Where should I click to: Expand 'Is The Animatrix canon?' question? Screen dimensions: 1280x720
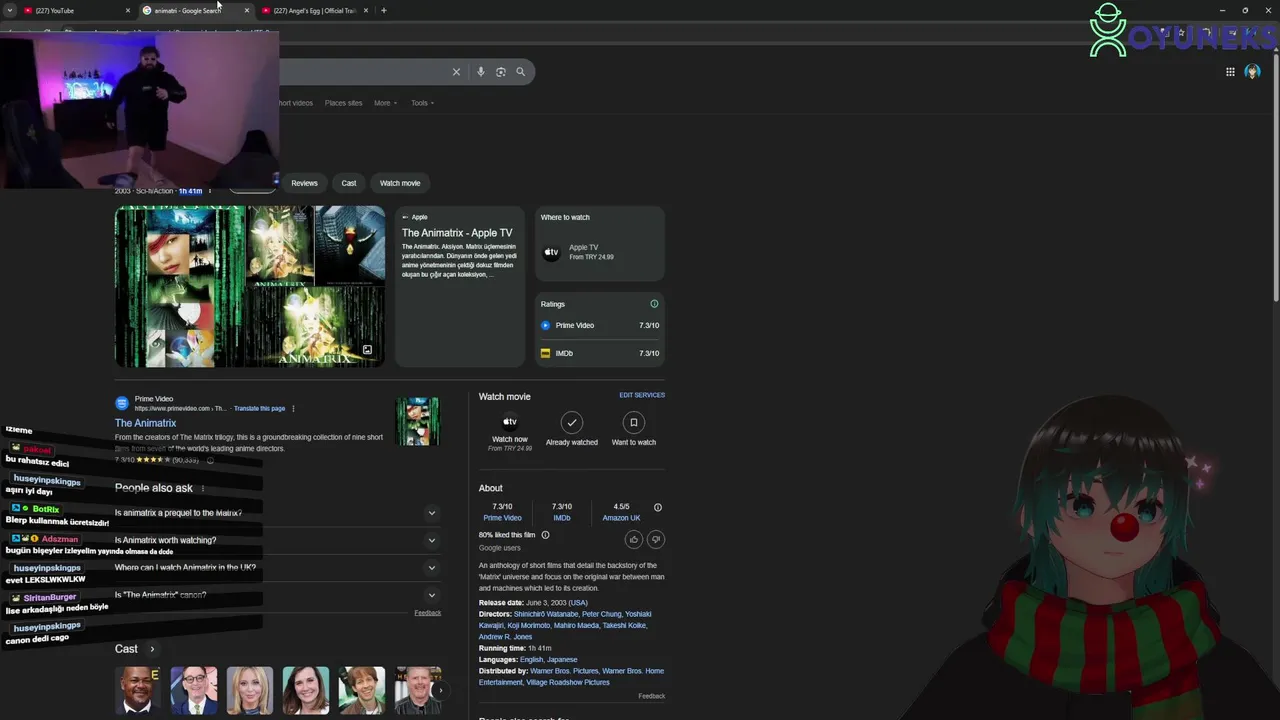277,595
